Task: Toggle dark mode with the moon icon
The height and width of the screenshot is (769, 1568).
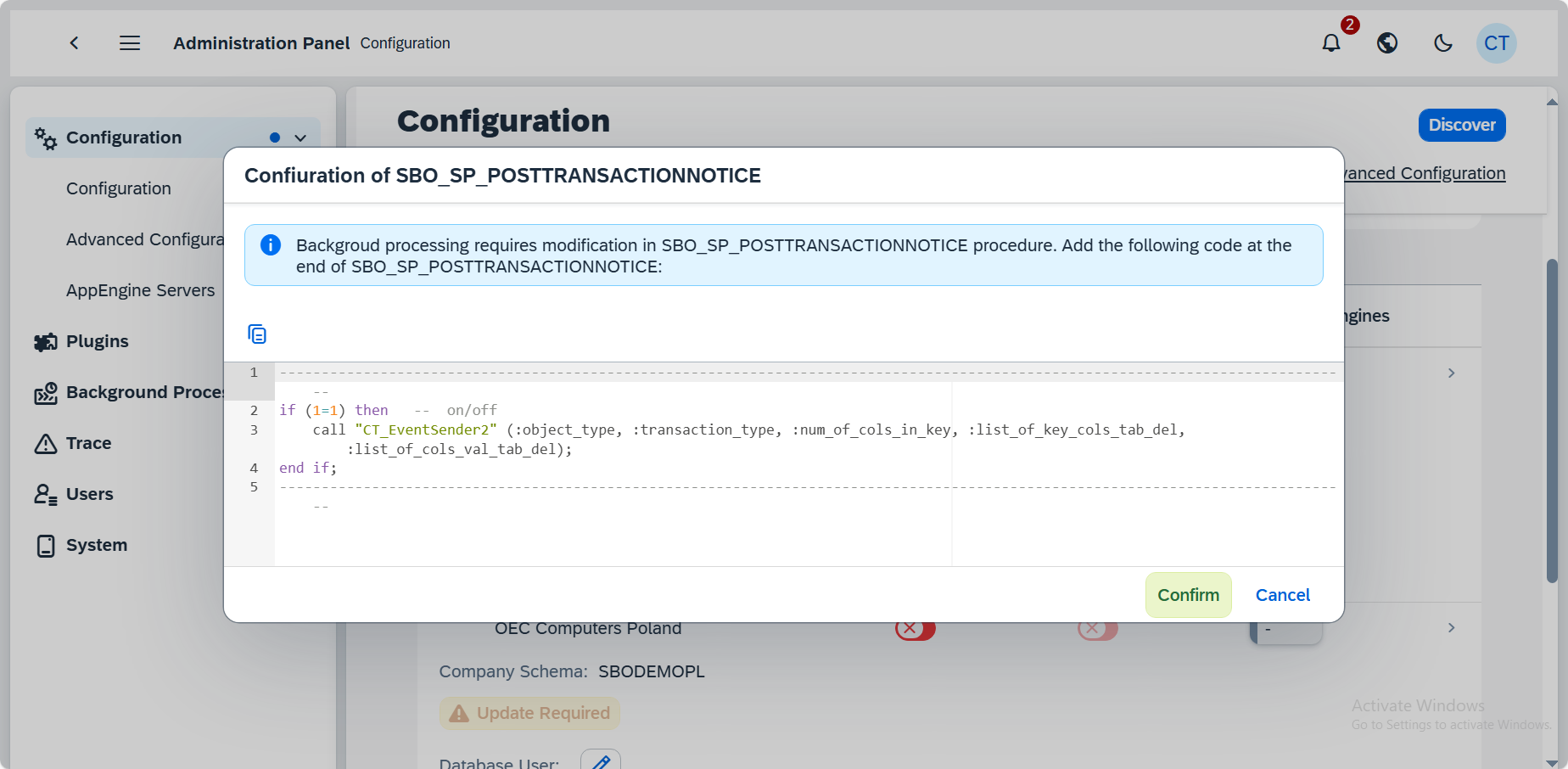Action: (x=1442, y=42)
